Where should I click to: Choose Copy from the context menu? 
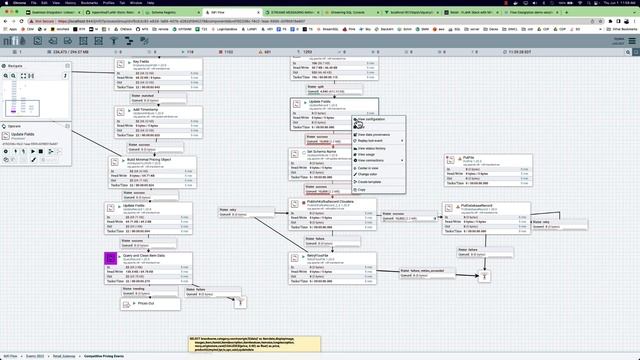pyautogui.click(x=378, y=190)
